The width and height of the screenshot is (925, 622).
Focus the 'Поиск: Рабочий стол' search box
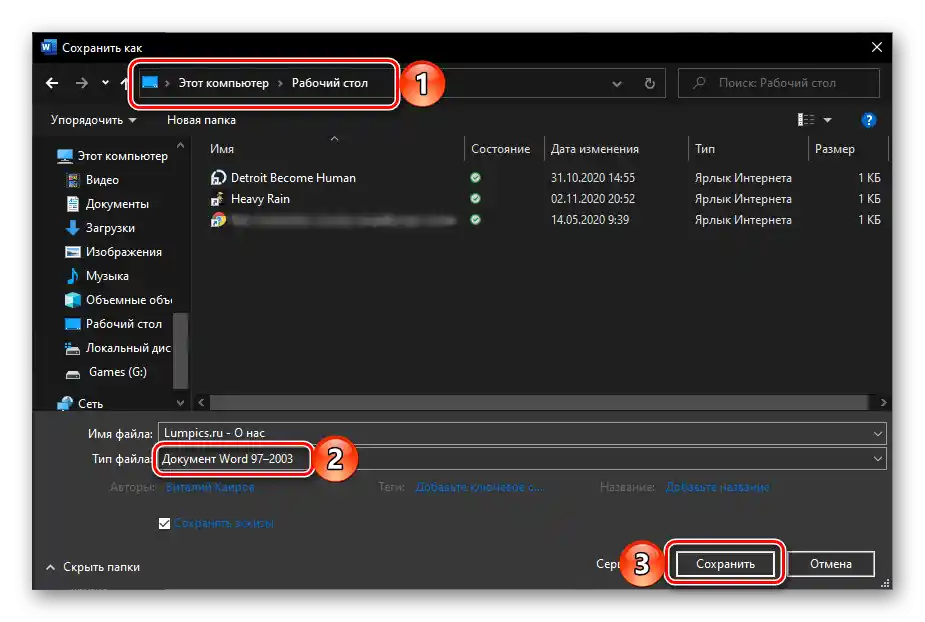(x=779, y=83)
